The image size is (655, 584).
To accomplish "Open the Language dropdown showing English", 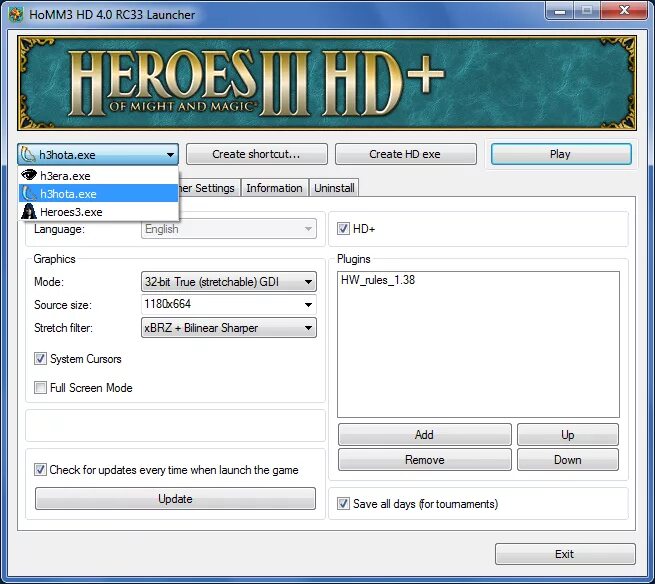I will (228, 229).
